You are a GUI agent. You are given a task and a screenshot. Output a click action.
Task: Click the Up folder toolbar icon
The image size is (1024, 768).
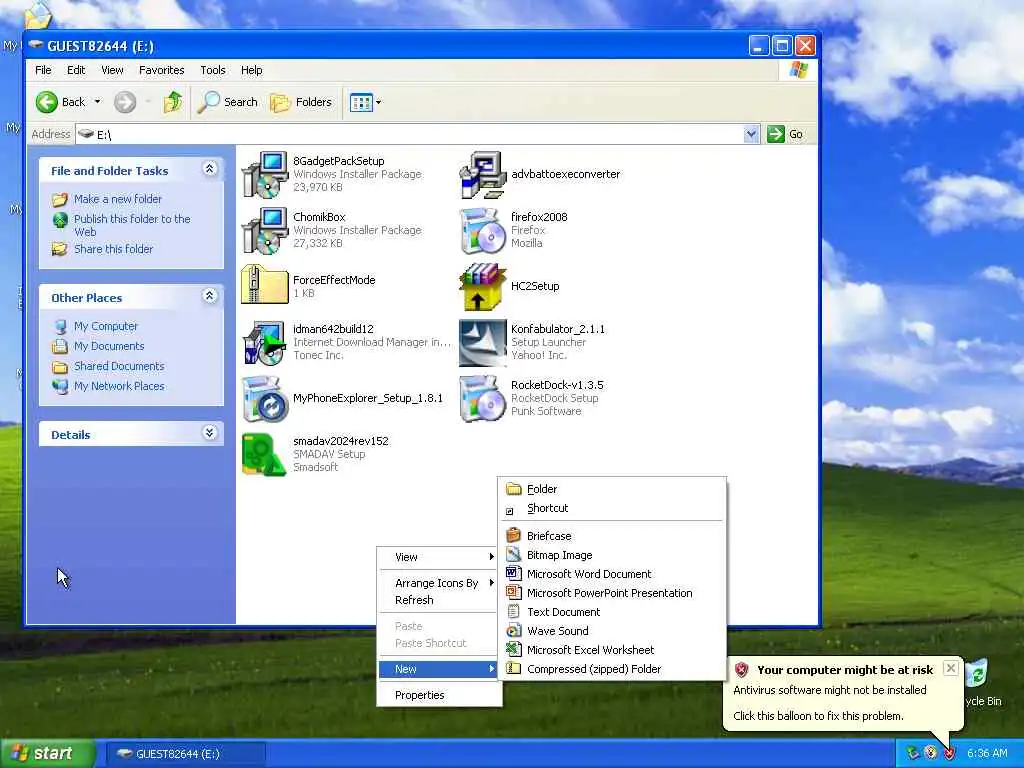173,102
